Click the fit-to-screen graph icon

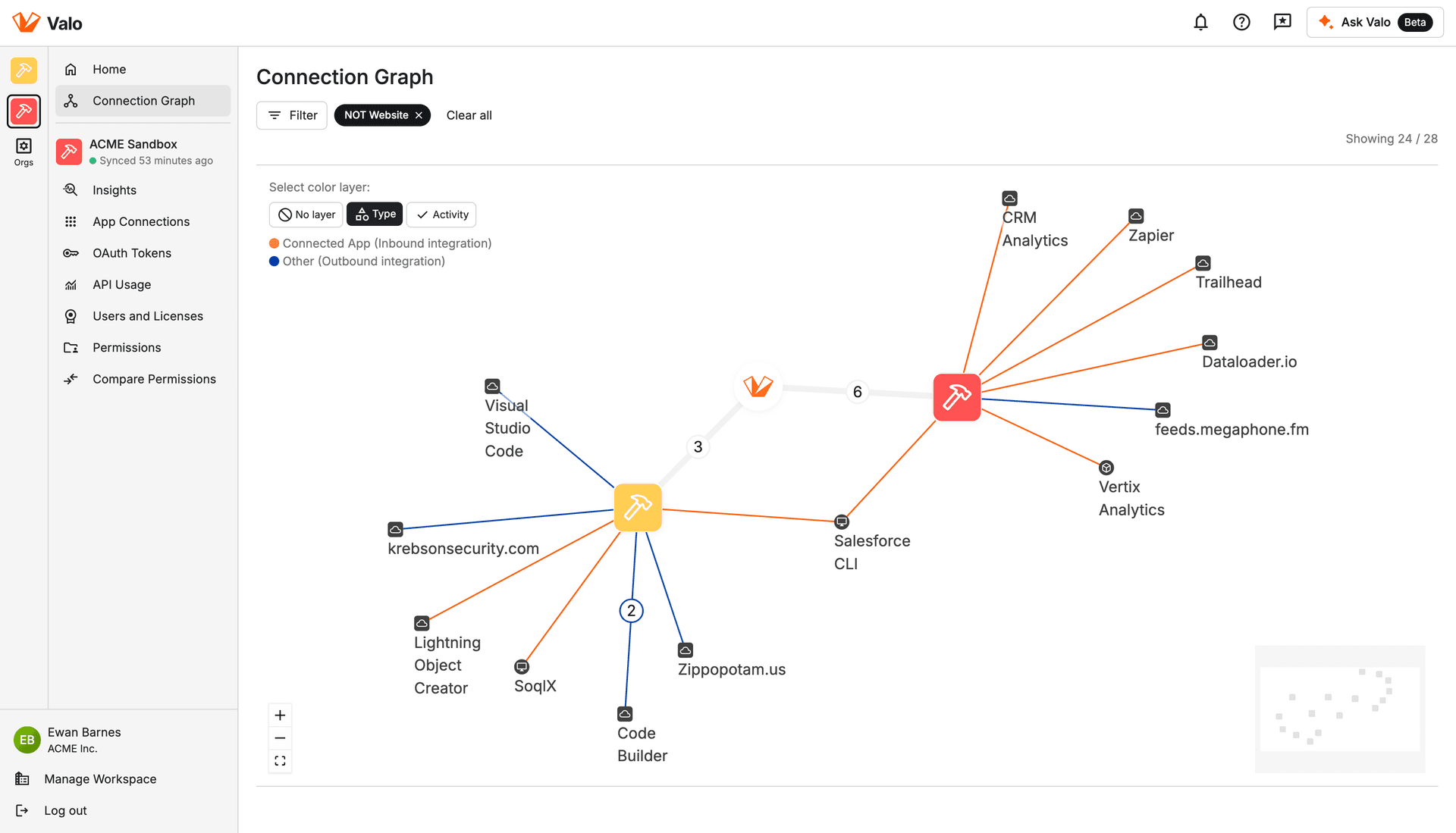(x=280, y=761)
